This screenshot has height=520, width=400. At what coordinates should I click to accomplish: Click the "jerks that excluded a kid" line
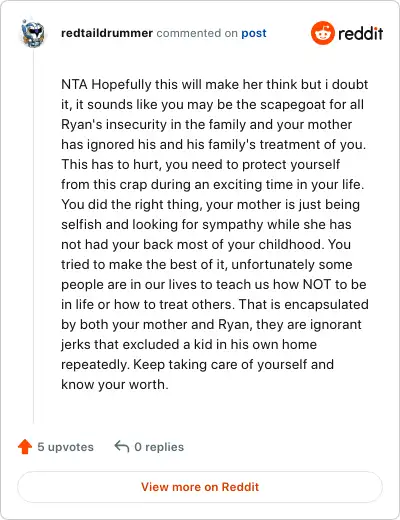click(x=189, y=344)
